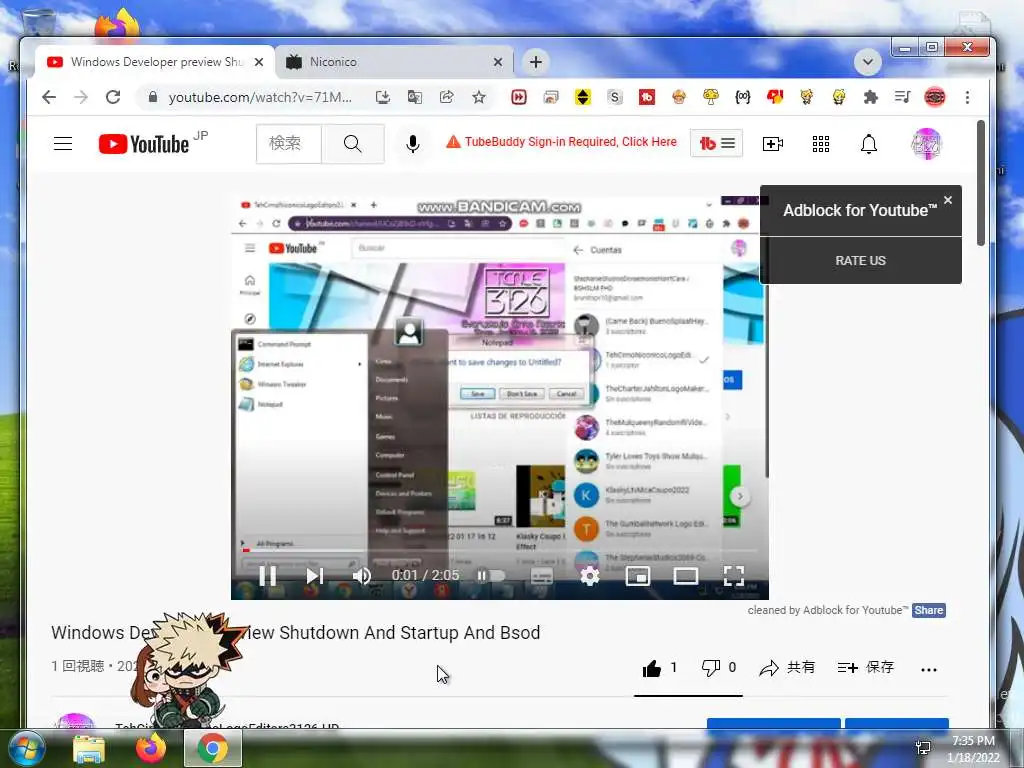This screenshot has height=768, width=1024.
Task: Click the 共有 share button
Action: click(x=787, y=667)
